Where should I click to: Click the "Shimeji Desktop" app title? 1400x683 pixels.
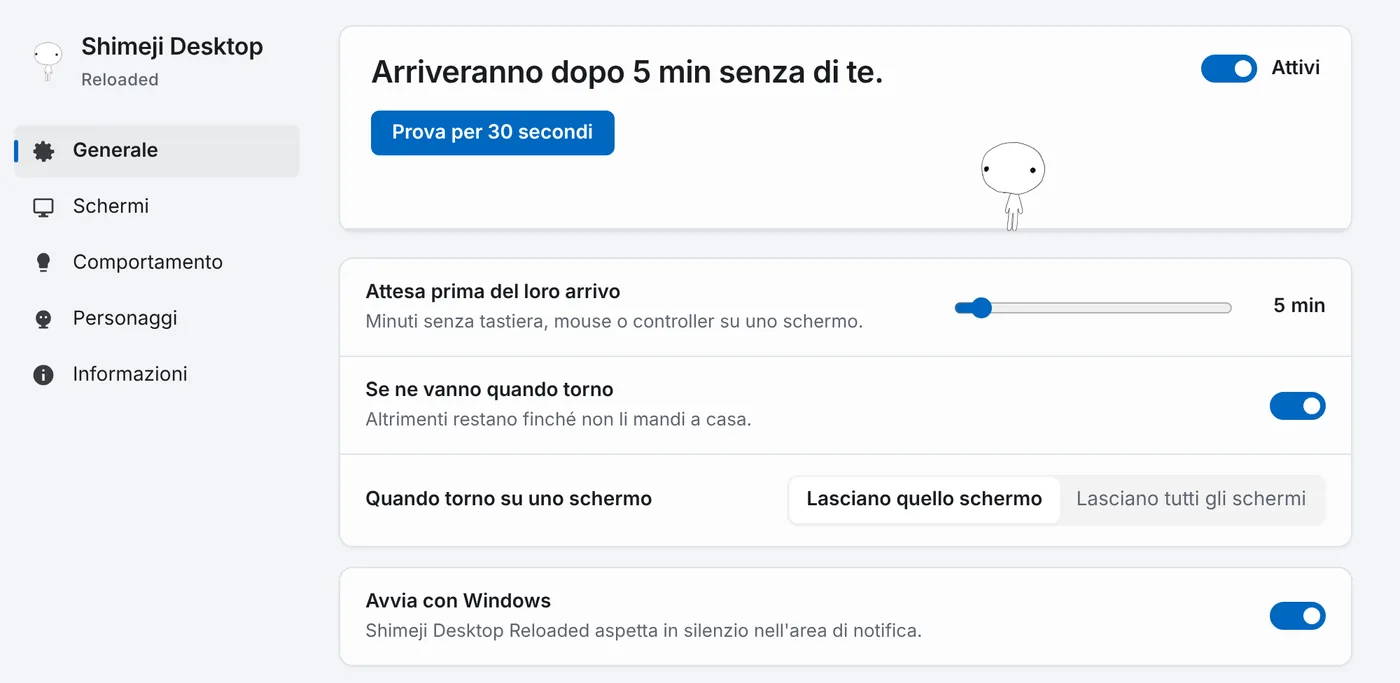tap(172, 47)
